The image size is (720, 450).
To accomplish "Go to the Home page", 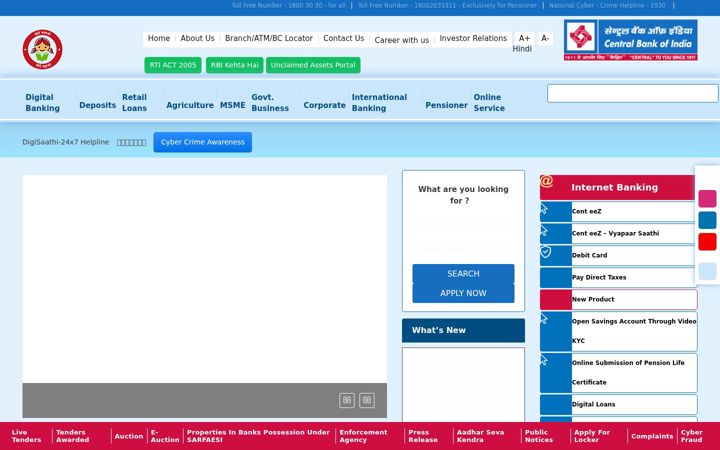I will (159, 38).
